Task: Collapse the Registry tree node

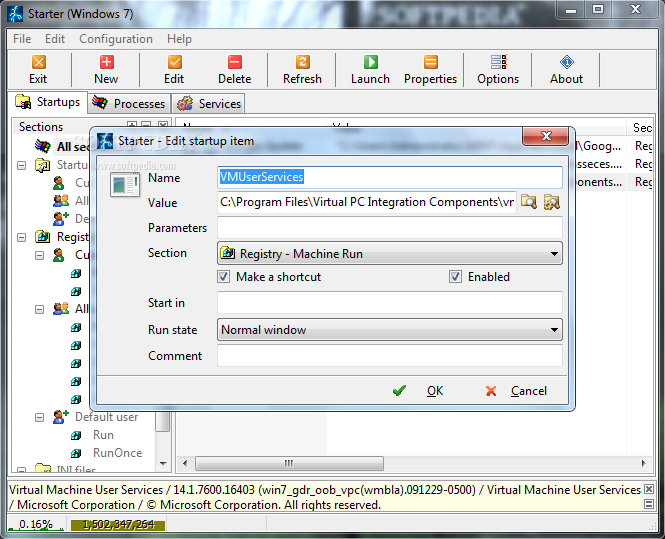Action: pos(21,237)
